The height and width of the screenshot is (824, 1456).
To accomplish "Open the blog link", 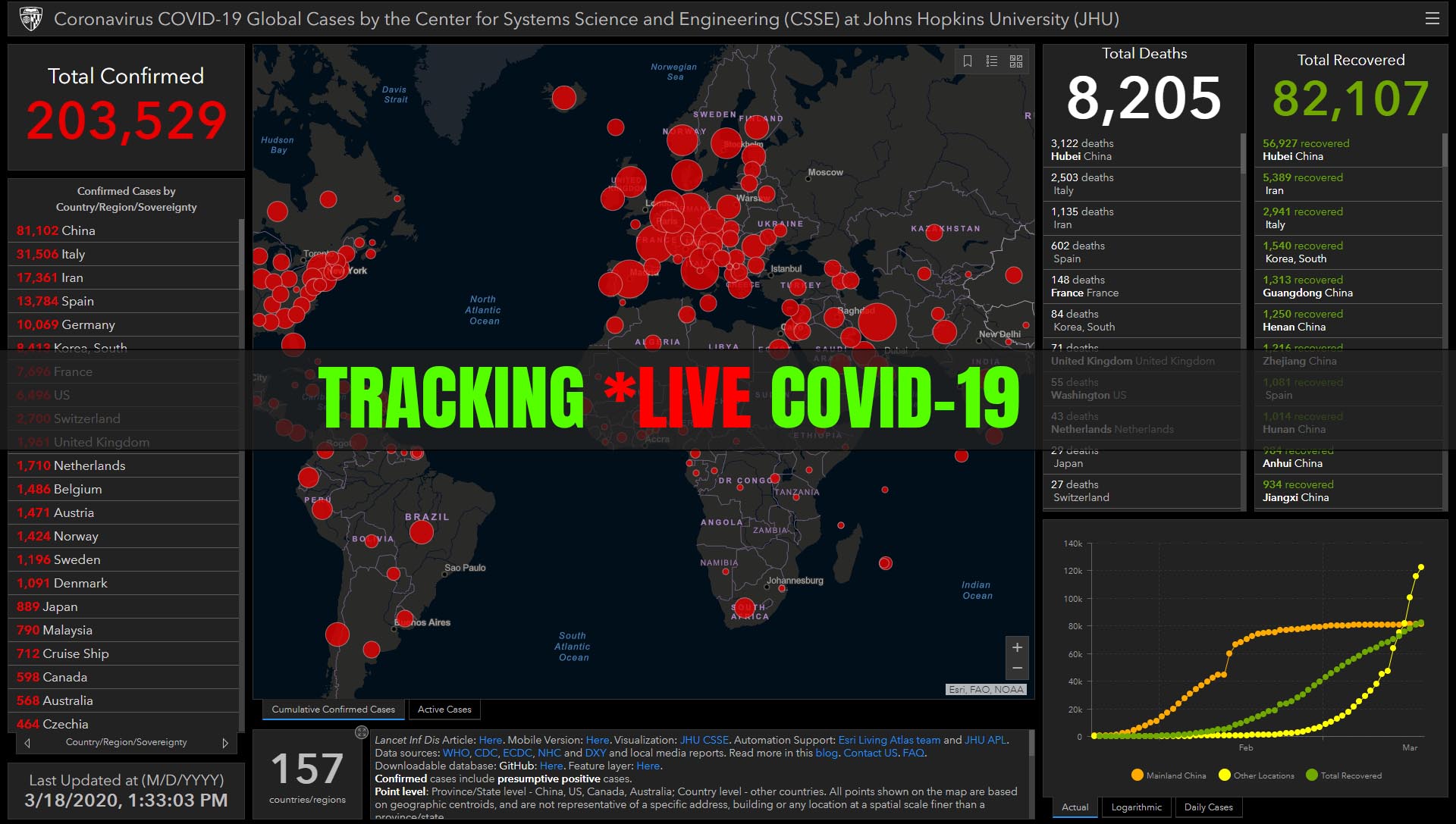I will pos(826,753).
